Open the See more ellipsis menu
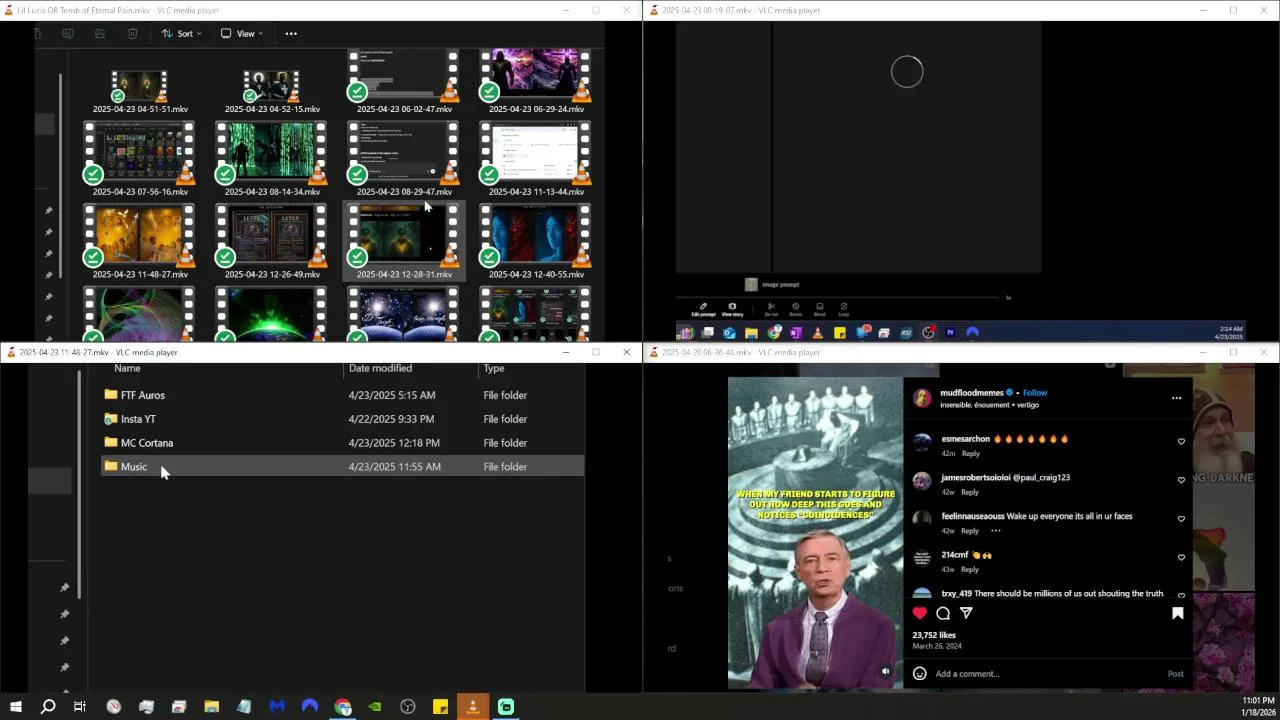Screen dimensions: 1280x720 tap(291, 34)
